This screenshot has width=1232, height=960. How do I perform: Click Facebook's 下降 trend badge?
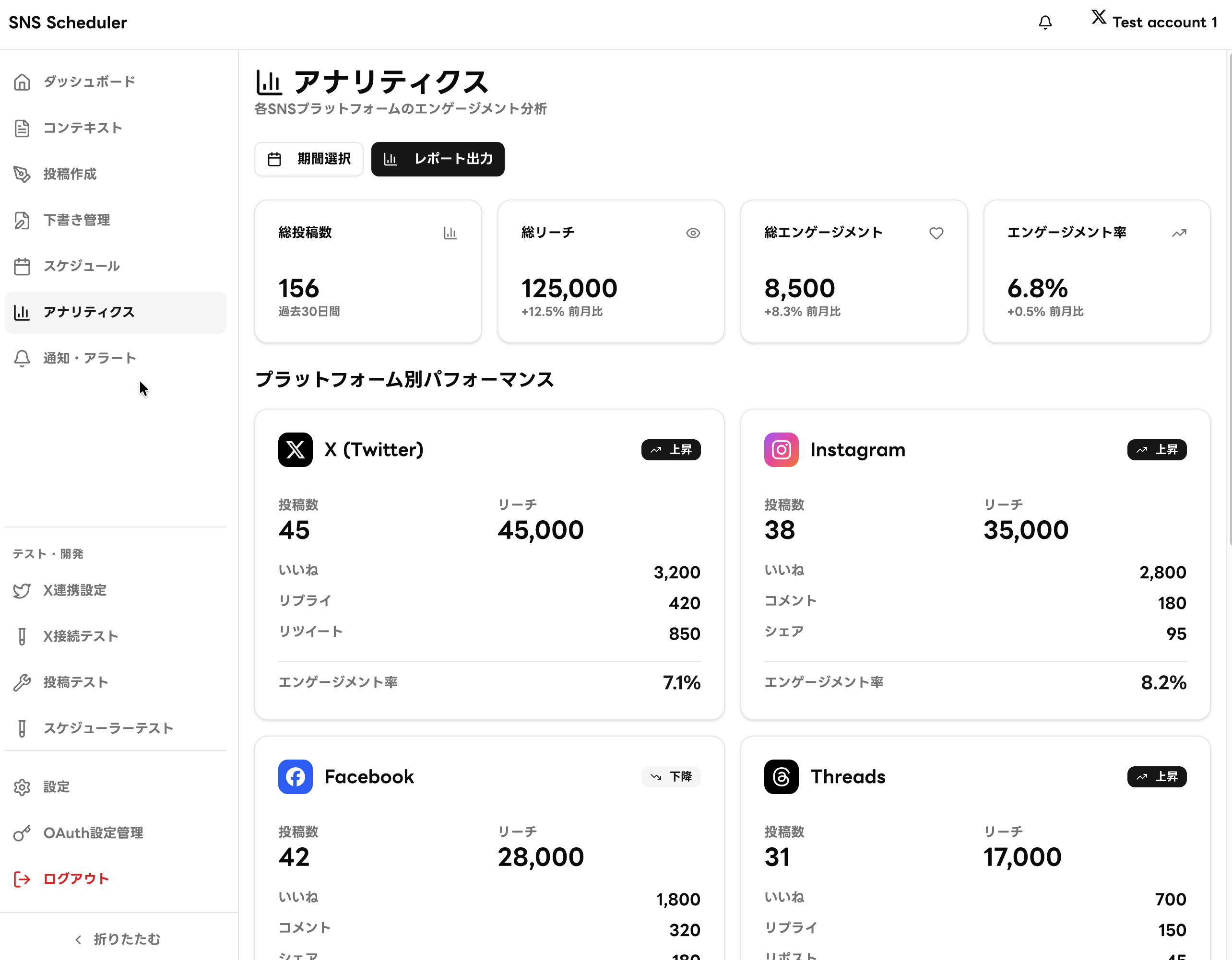(x=670, y=776)
